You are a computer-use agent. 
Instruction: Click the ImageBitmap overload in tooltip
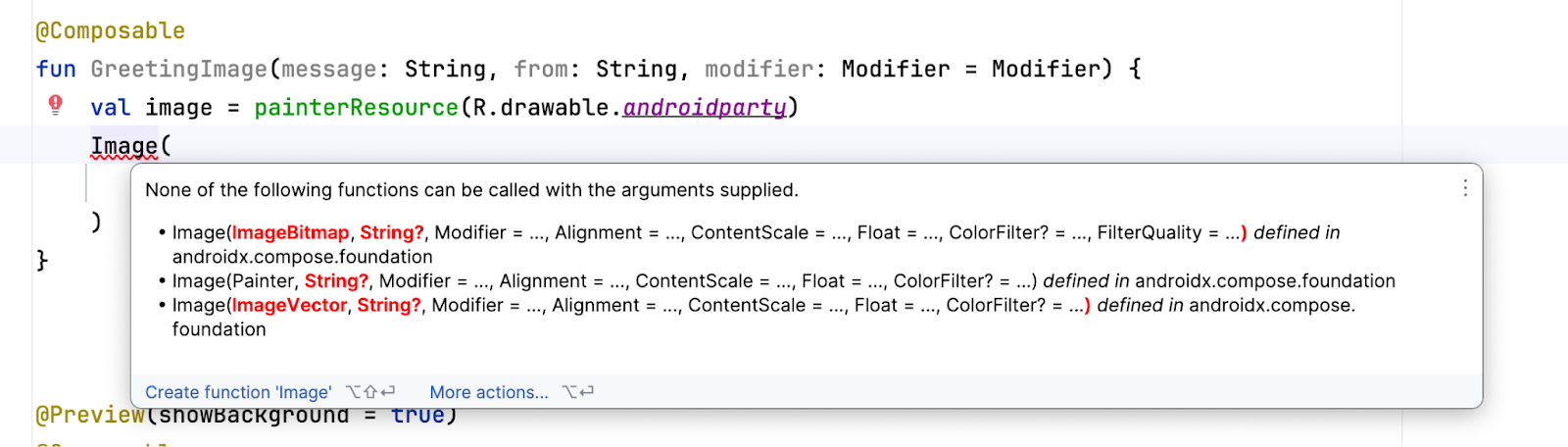pyautogui.click(x=290, y=232)
